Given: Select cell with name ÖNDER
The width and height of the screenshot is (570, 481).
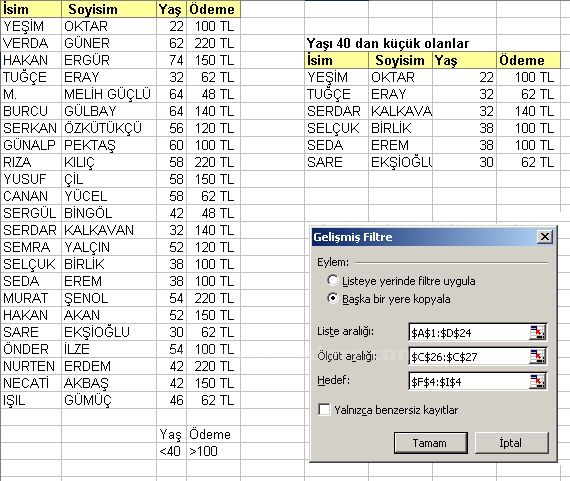Looking at the screenshot, I should [x=31, y=349].
